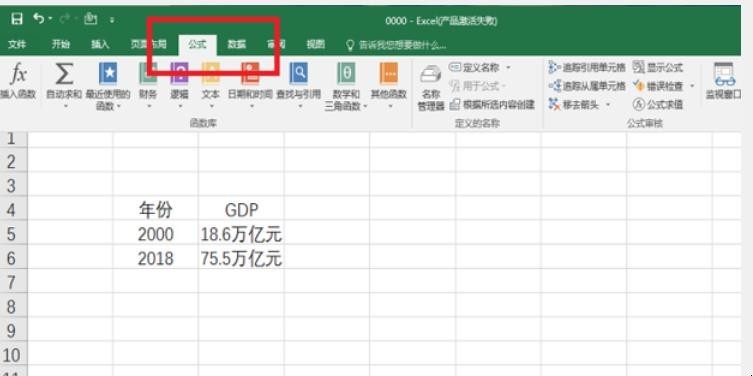Click Create from Selection (根据所选内容创建)
This screenshot has width=753, height=376.
(492, 104)
